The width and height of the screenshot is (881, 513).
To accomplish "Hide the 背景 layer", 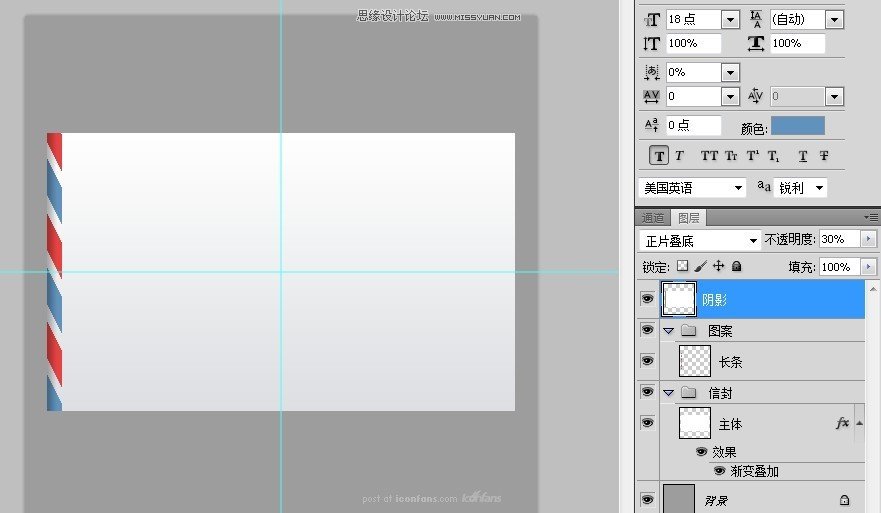I will 647,499.
